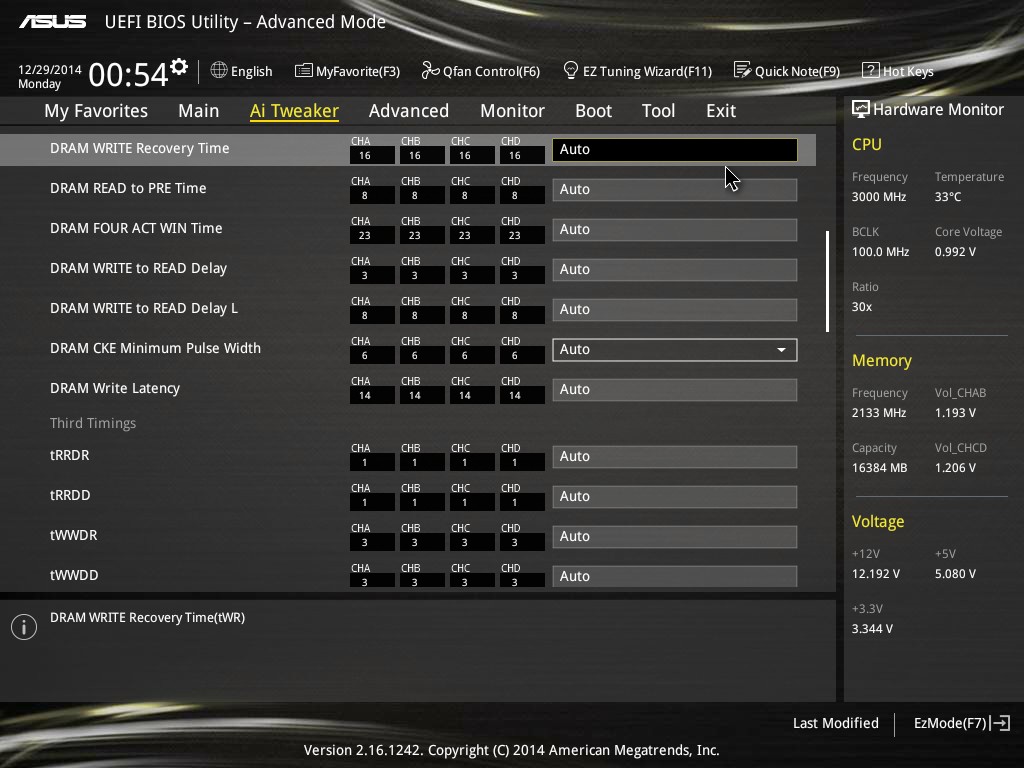The width and height of the screenshot is (1024, 768).
Task: Click the info icon beside the help text
Action: [x=24, y=627]
